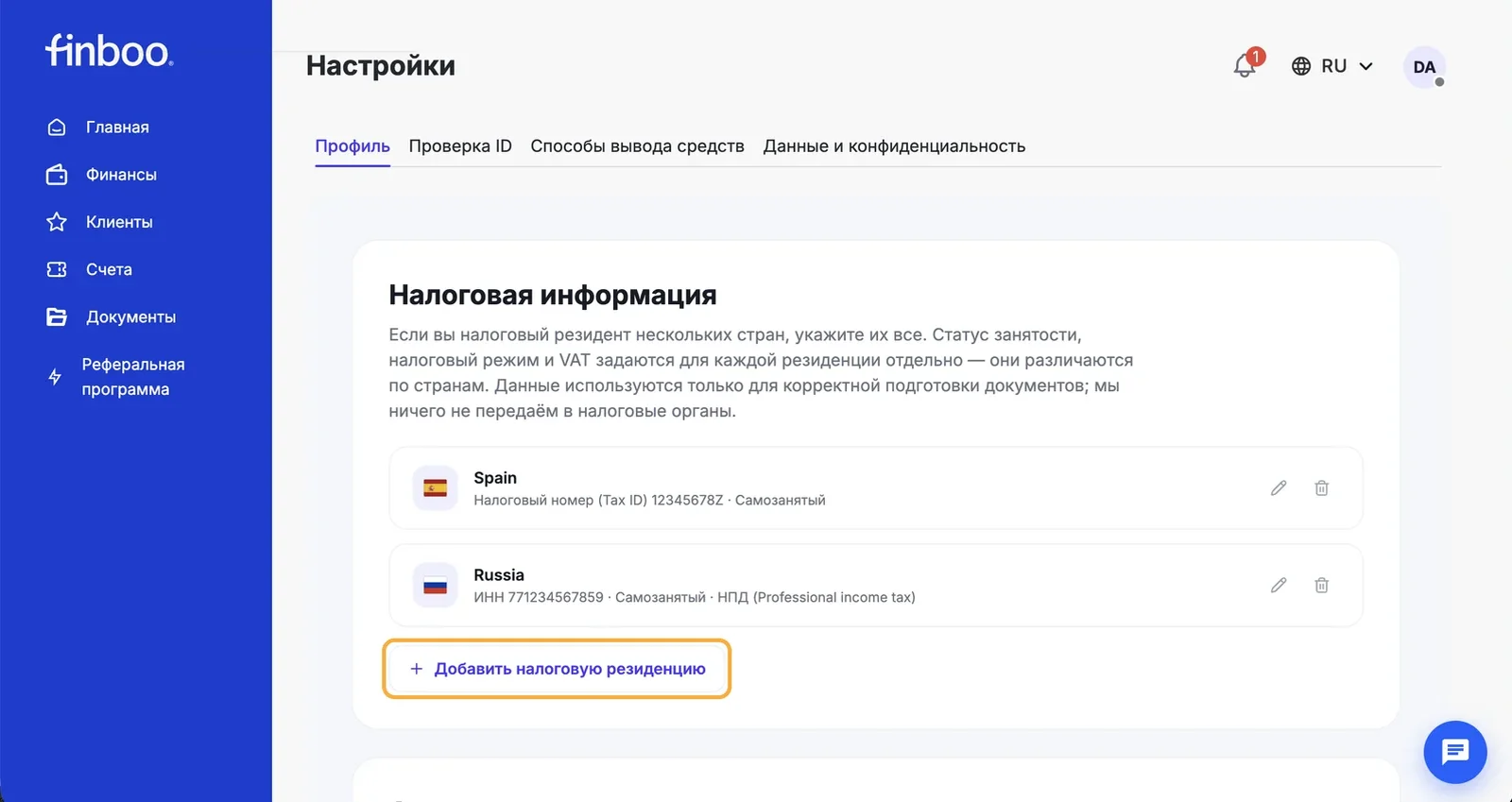Click the Настройки page title

381,65
